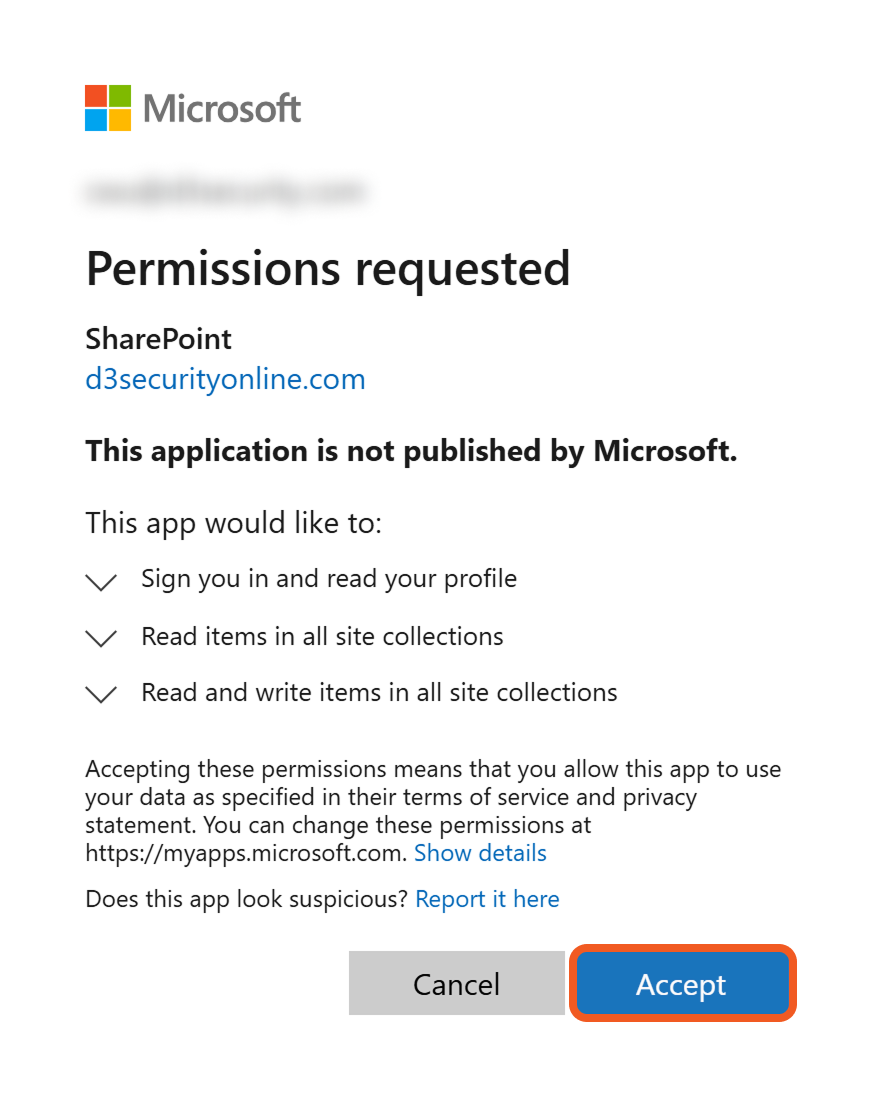This screenshot has width=874, height=1100.
Task: Expand the Read items permission chevron
Action: tap(102, 638)
